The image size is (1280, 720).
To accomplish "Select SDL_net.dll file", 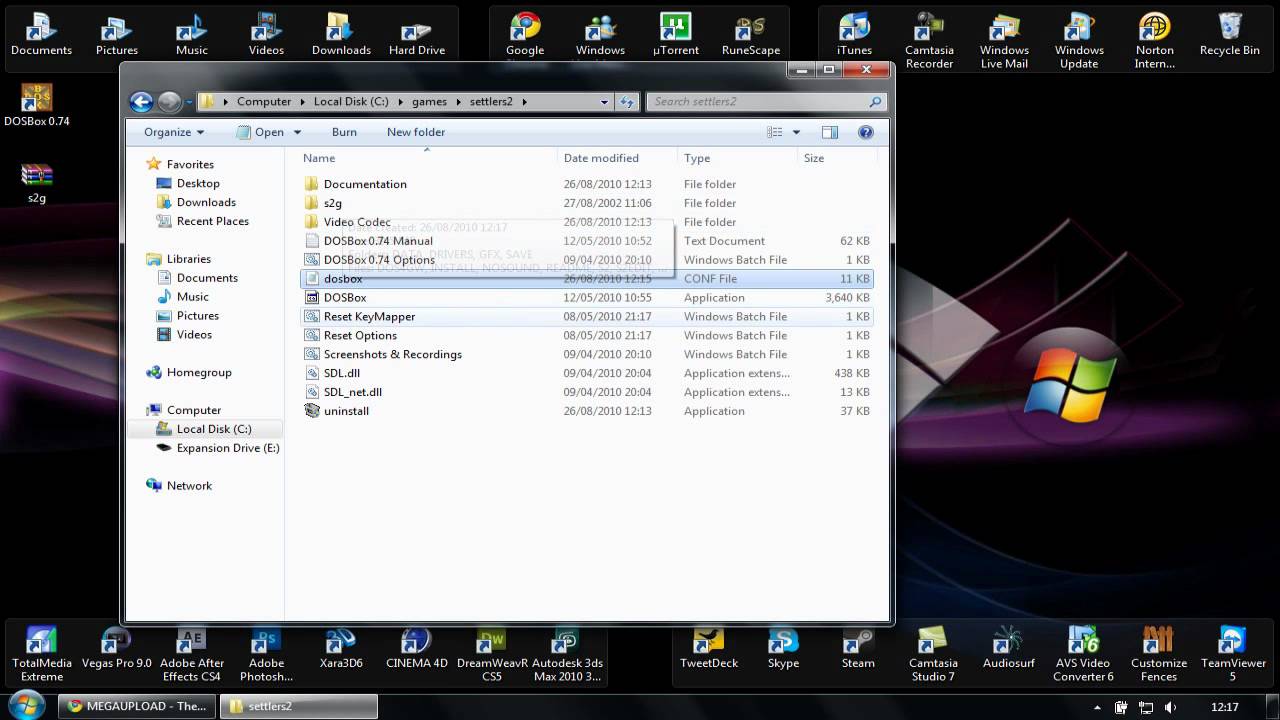I will pyautogui.click(x=587, y=393).
